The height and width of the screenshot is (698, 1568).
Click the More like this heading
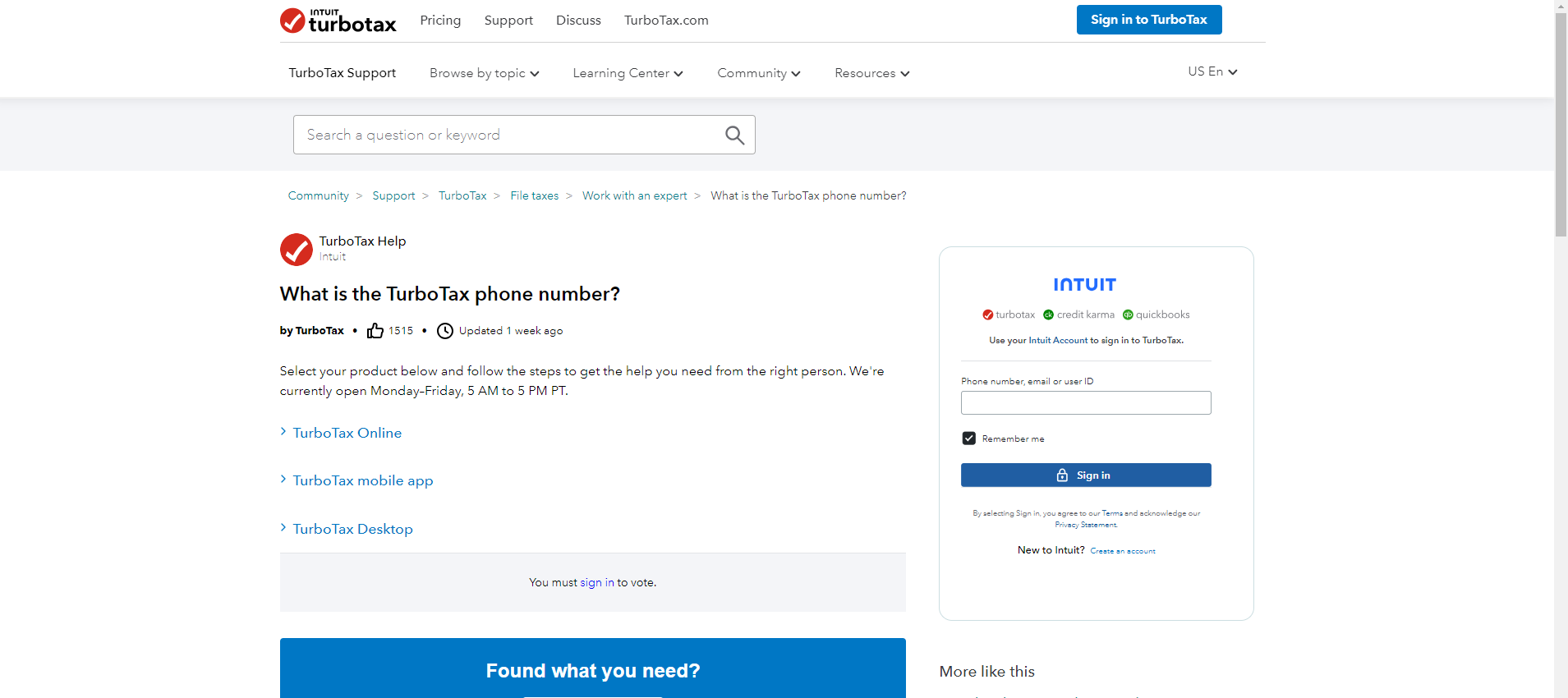pos(986,672)
